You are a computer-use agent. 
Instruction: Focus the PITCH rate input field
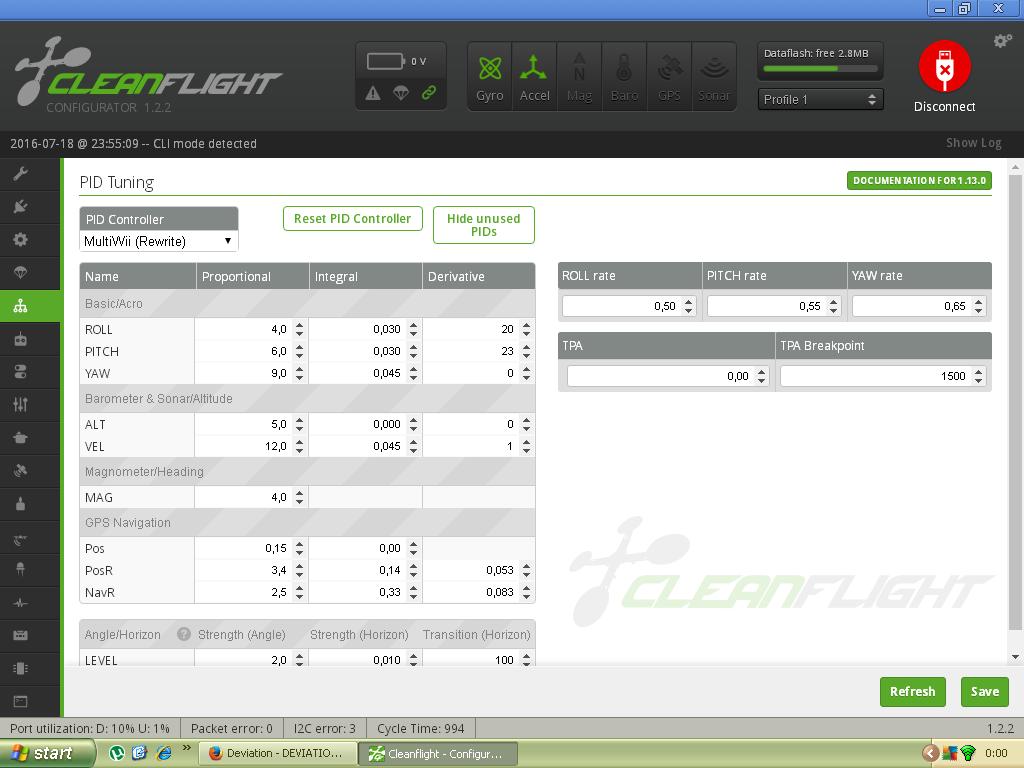[x=774, y=306]
